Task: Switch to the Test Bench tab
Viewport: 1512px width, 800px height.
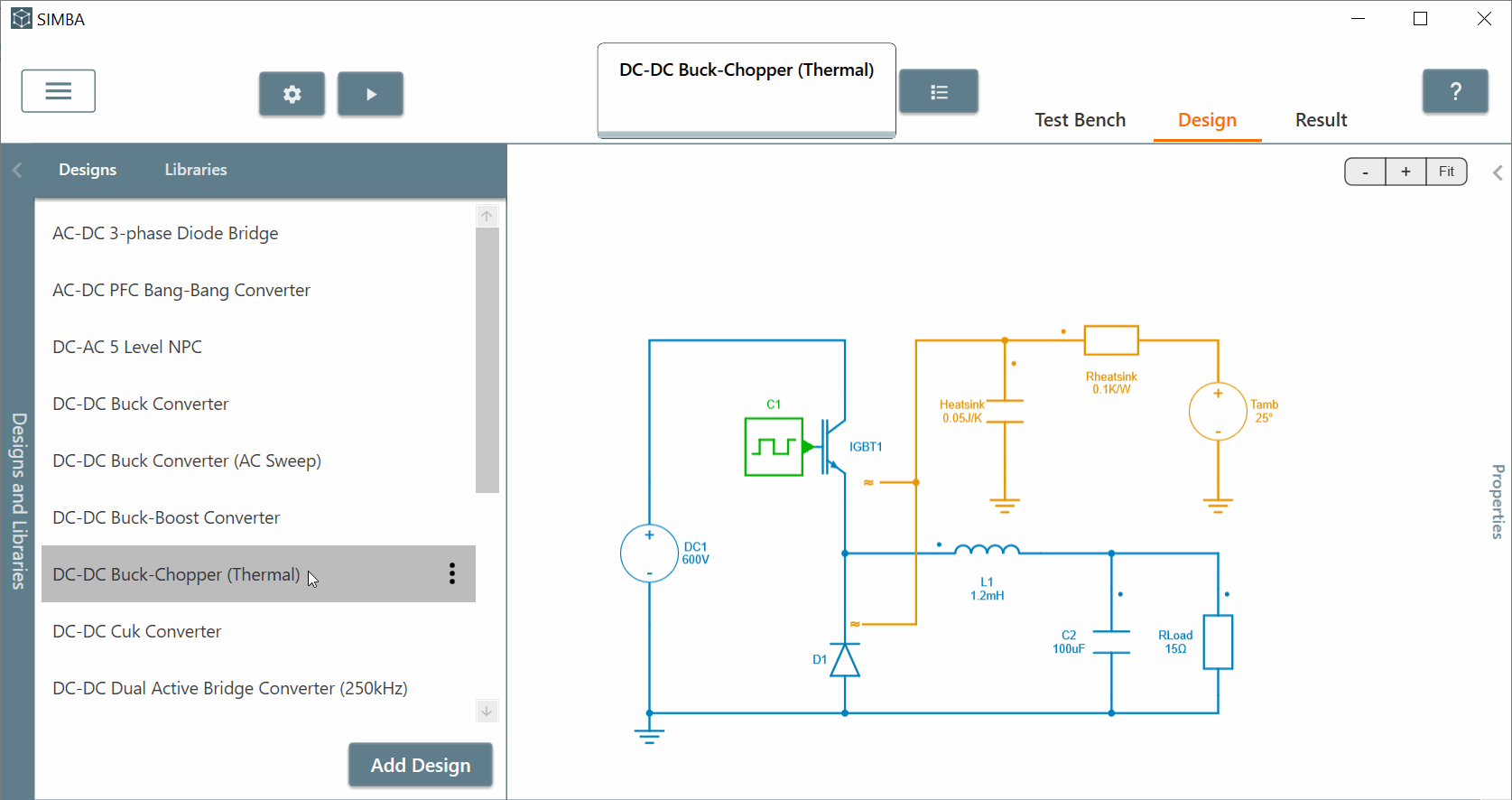Action: (x=1080, y=120)
